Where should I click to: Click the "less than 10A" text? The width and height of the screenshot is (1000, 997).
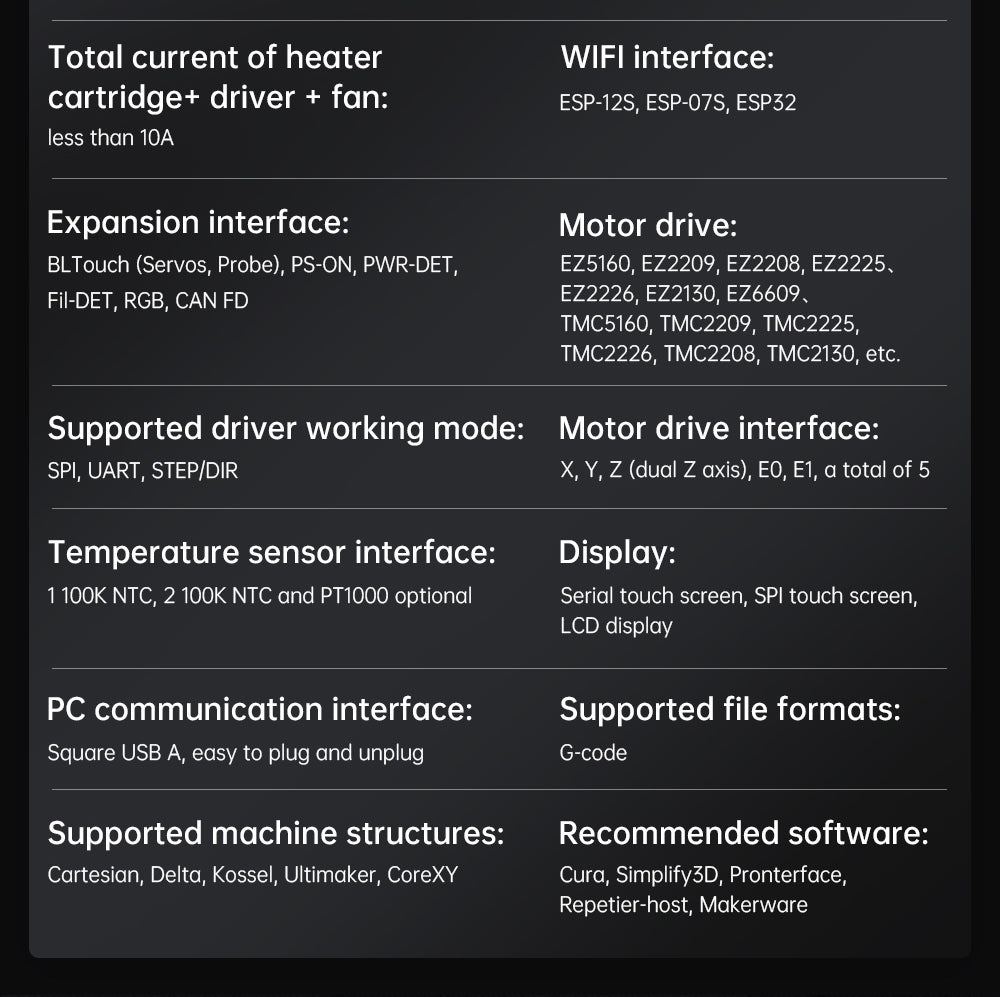pos(110,138)
